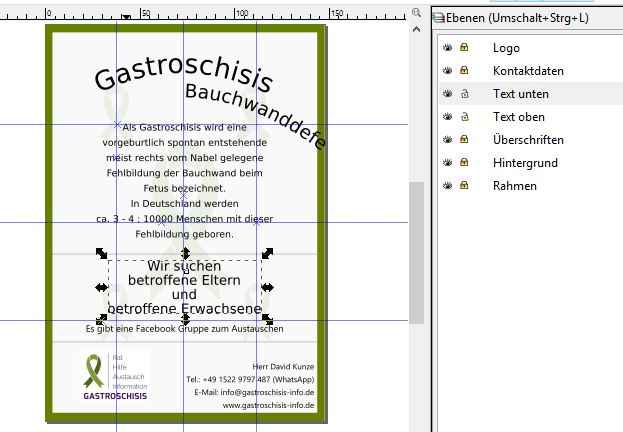Toggle visibility of Text oben layer

point(448,117)
